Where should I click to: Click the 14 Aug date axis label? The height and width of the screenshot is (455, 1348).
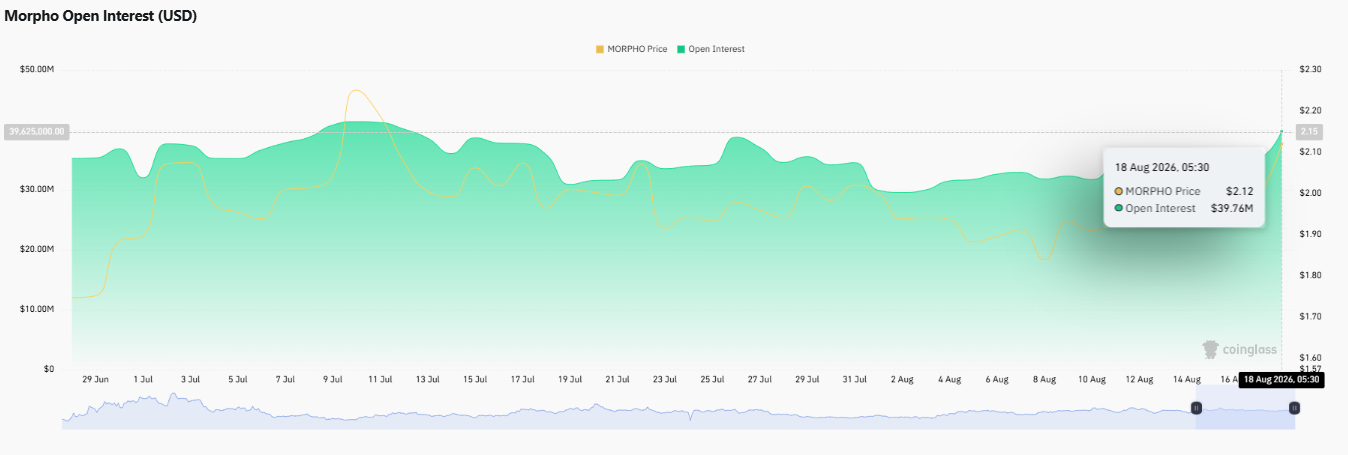tap(1186, 380)
